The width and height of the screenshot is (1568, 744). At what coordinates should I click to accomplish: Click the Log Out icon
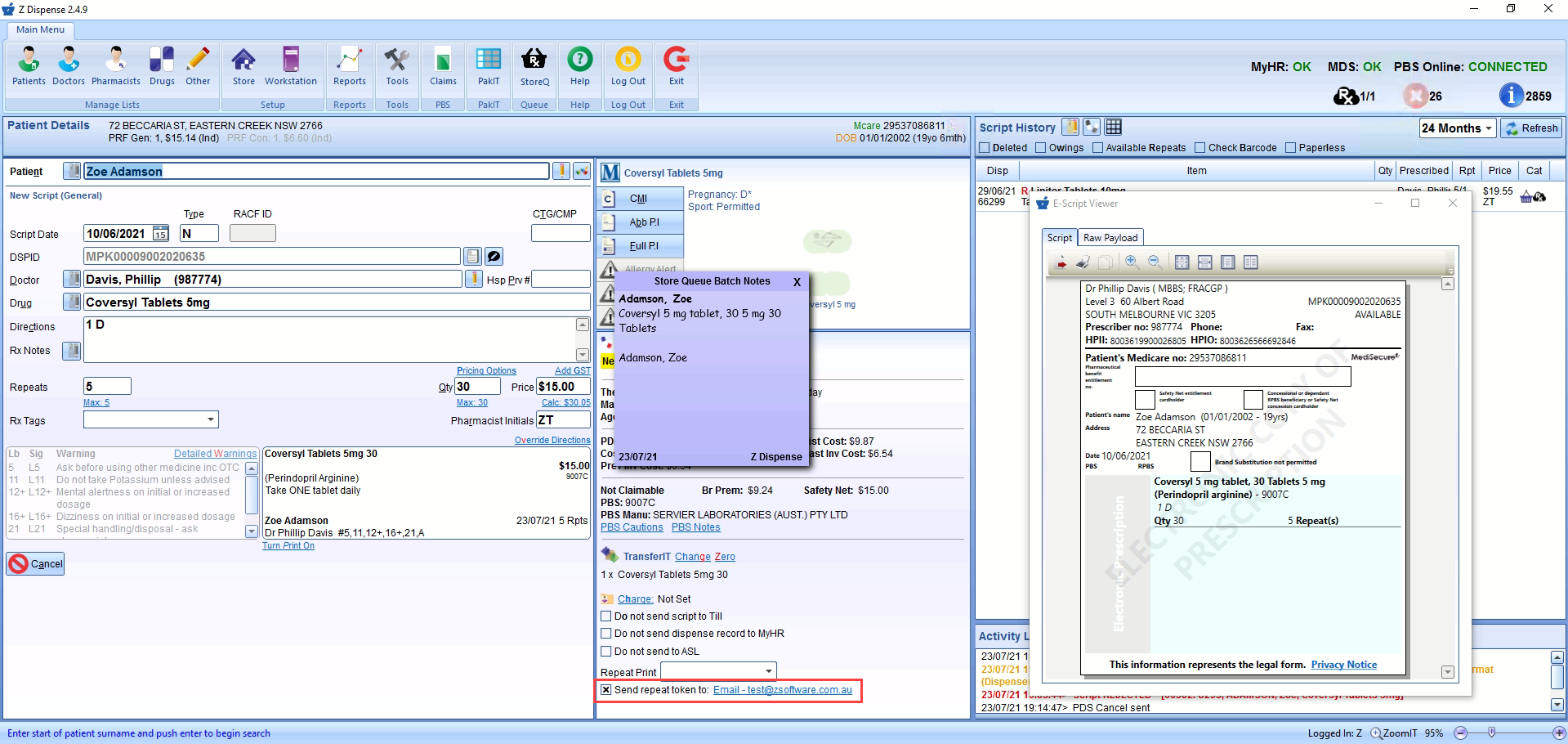(628, 65)
